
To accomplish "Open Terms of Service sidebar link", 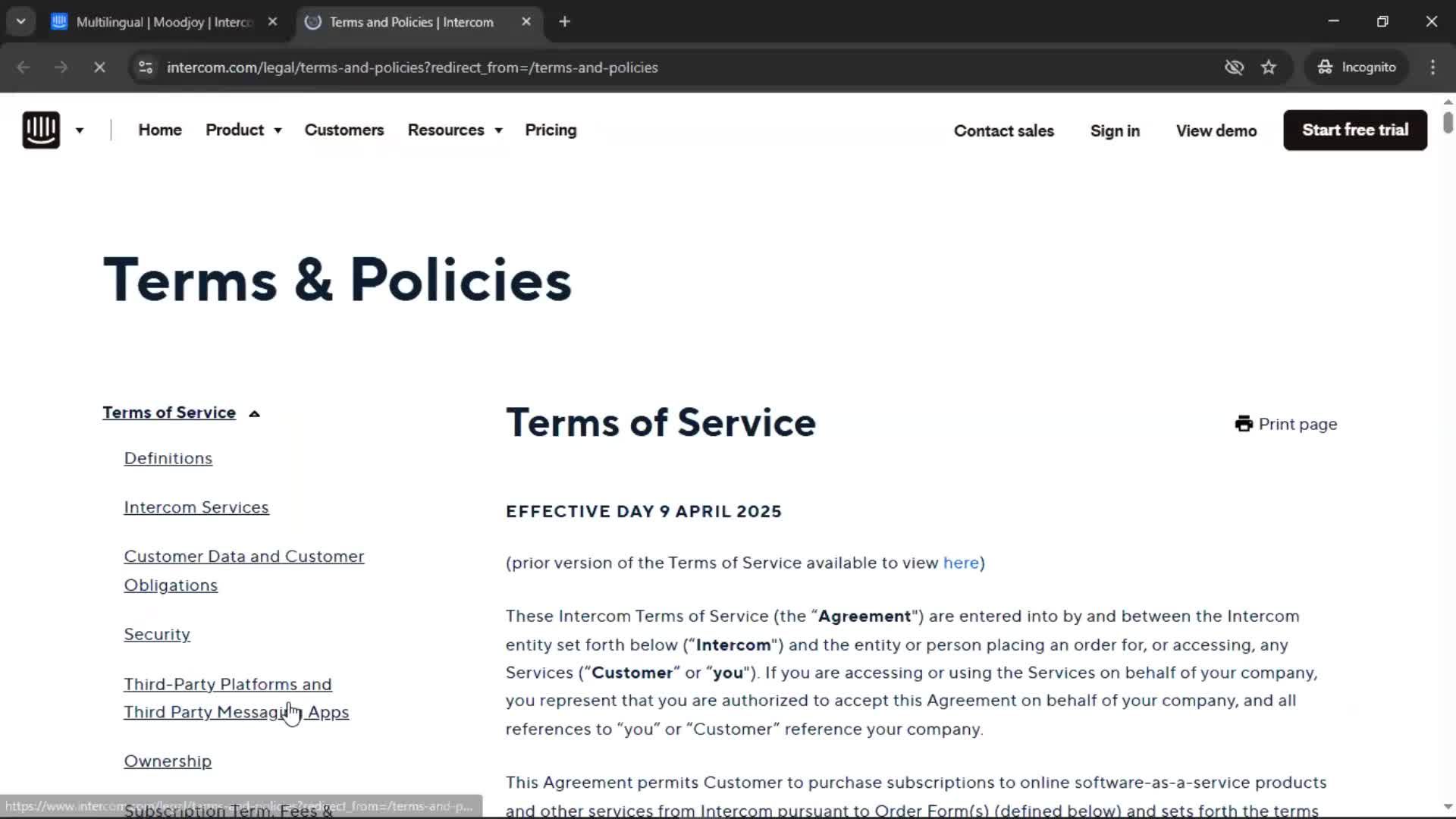I will 169,413.
